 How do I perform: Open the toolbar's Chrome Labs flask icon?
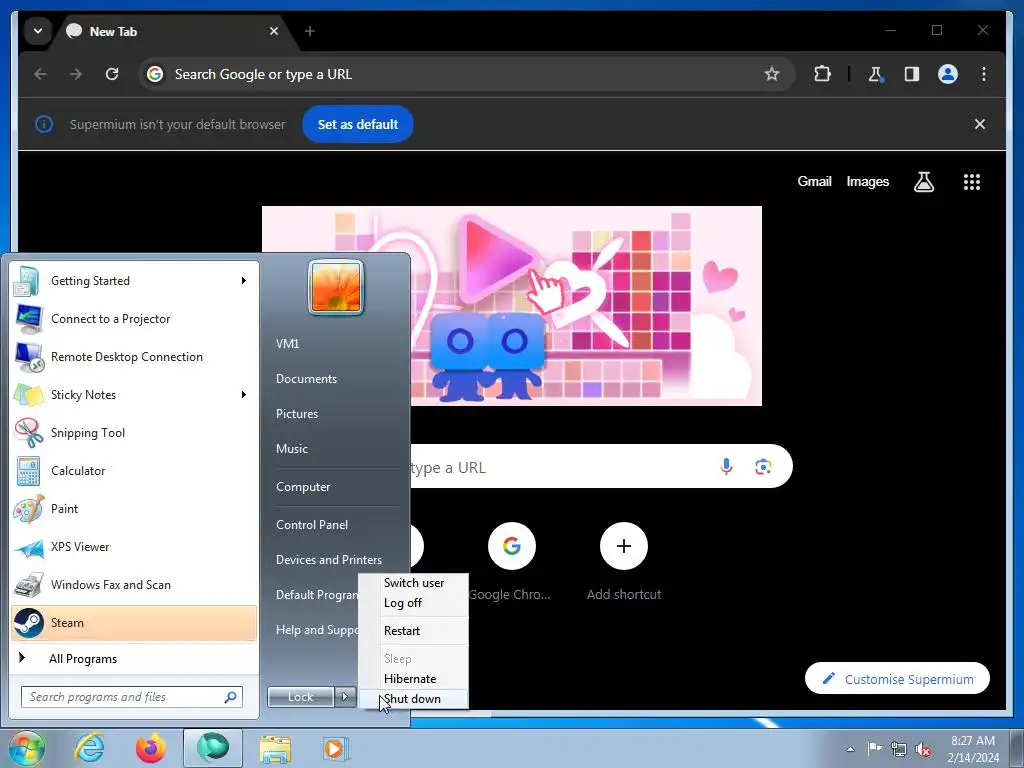click(876, 74)
